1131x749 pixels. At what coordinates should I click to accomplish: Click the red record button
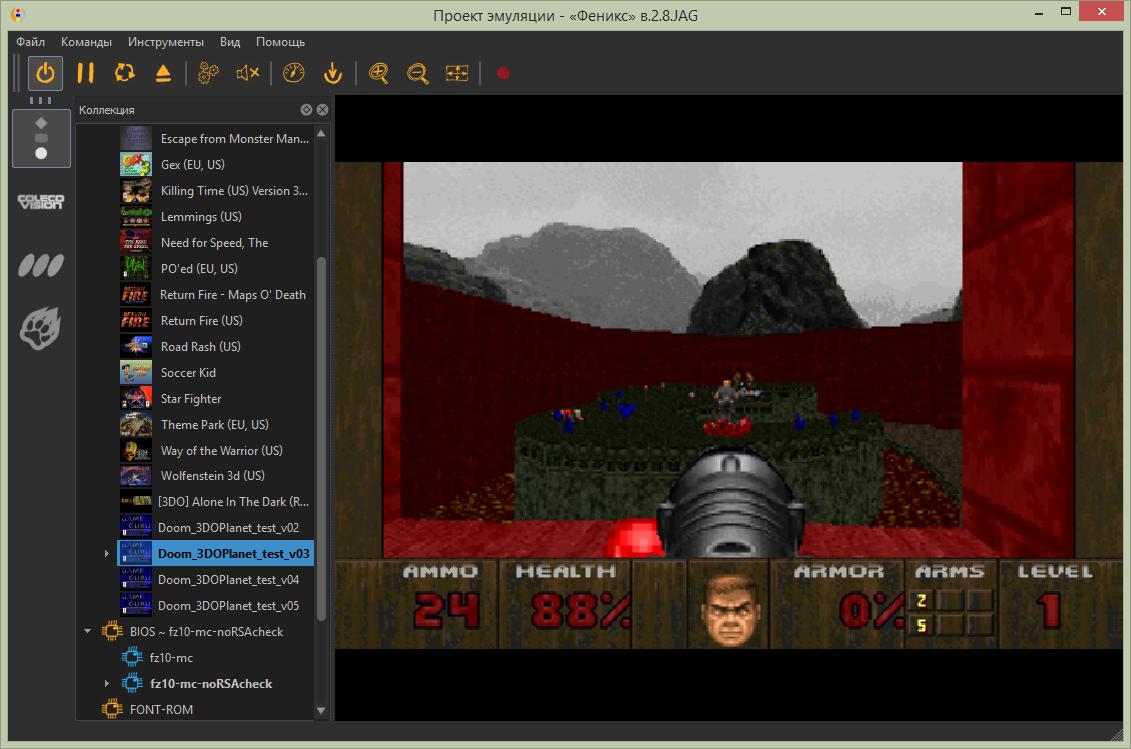click(503, 73)
